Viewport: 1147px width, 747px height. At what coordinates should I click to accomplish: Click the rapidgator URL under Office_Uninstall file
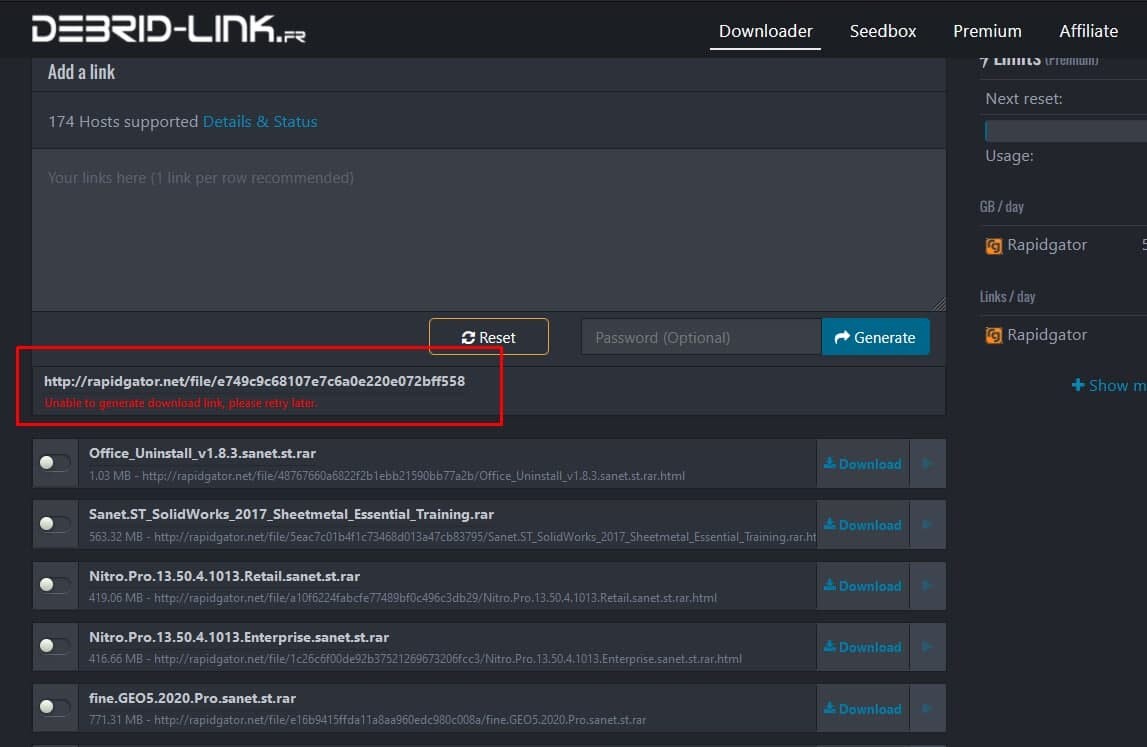413,476
